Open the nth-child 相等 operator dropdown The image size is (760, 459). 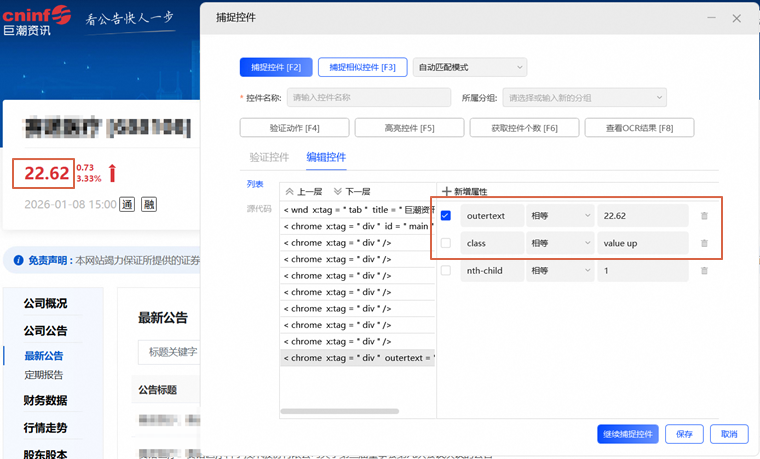click(560, 270)
